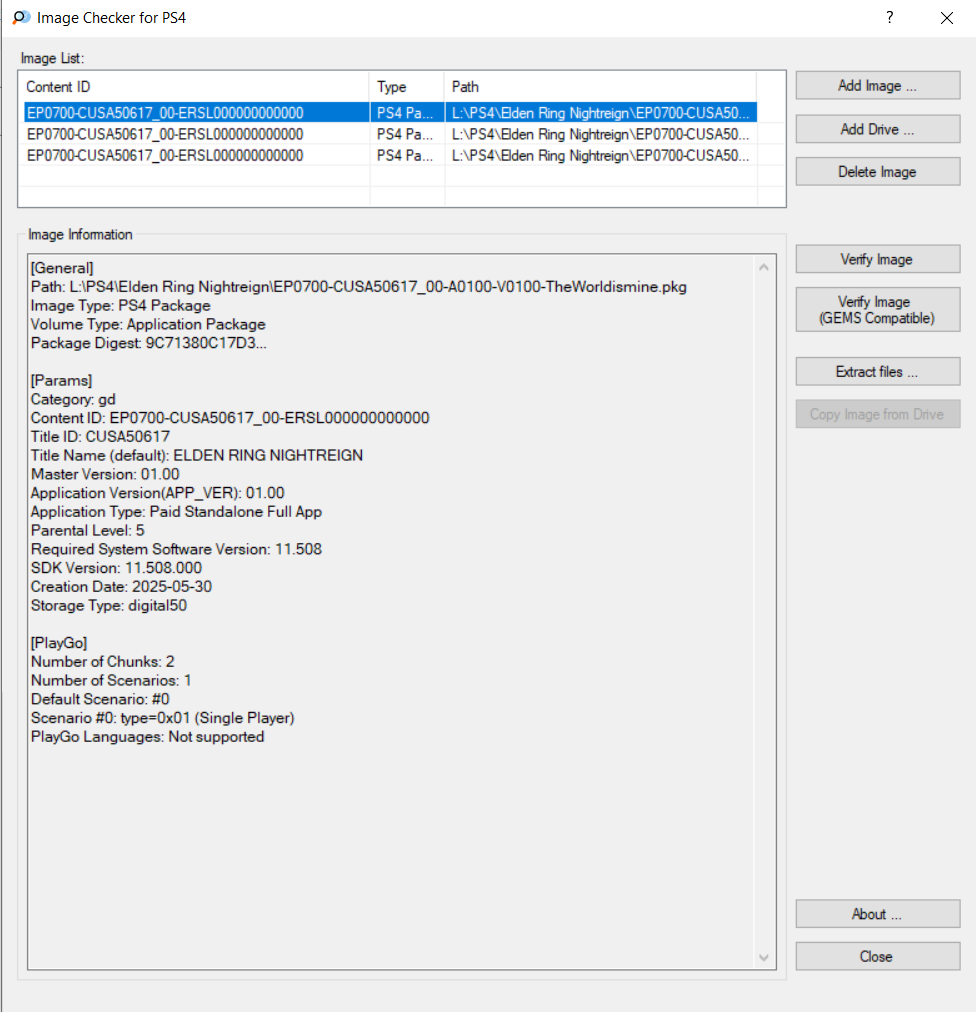
Task: Click the plain Verify Image button
Action: (877, 259)
